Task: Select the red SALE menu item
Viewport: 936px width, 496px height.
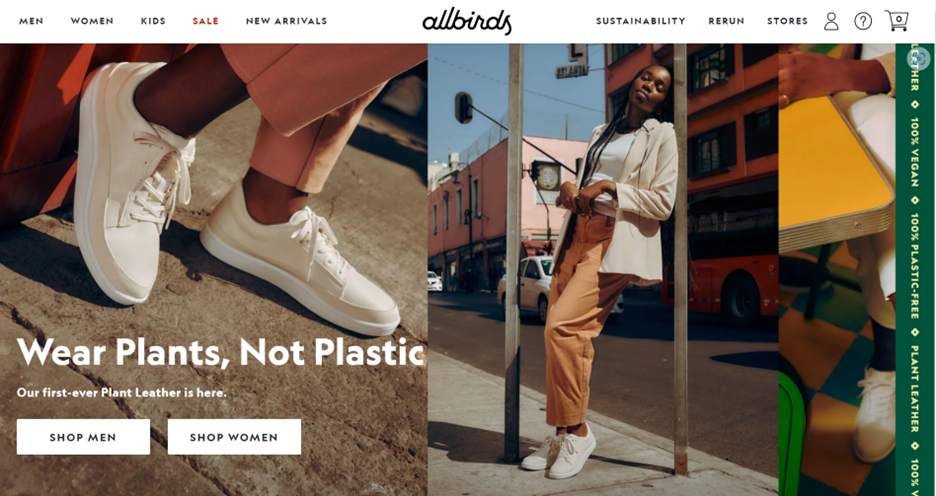Action: [x=205, y=21]
